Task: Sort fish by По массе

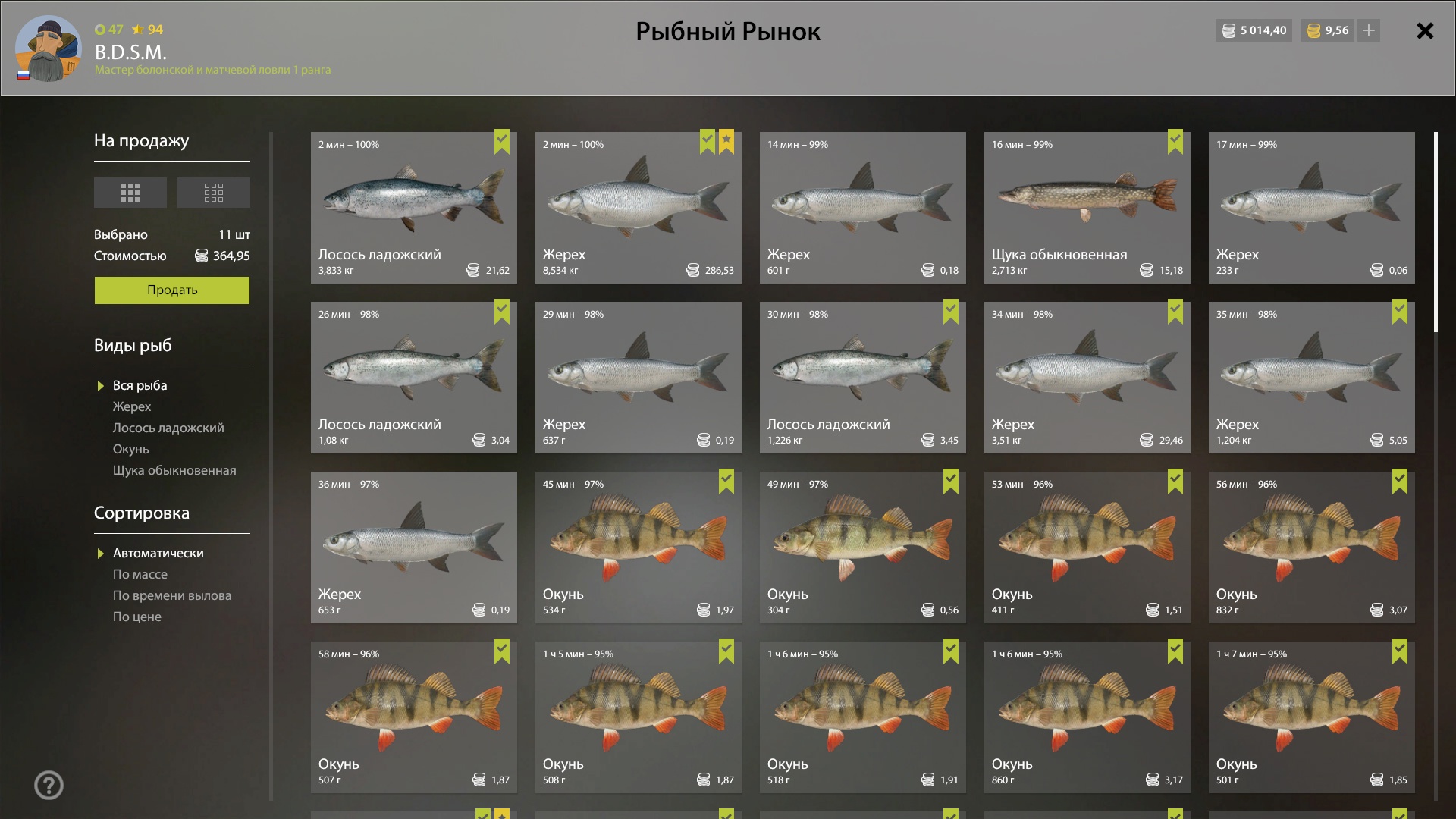Action: coord(140,574)
